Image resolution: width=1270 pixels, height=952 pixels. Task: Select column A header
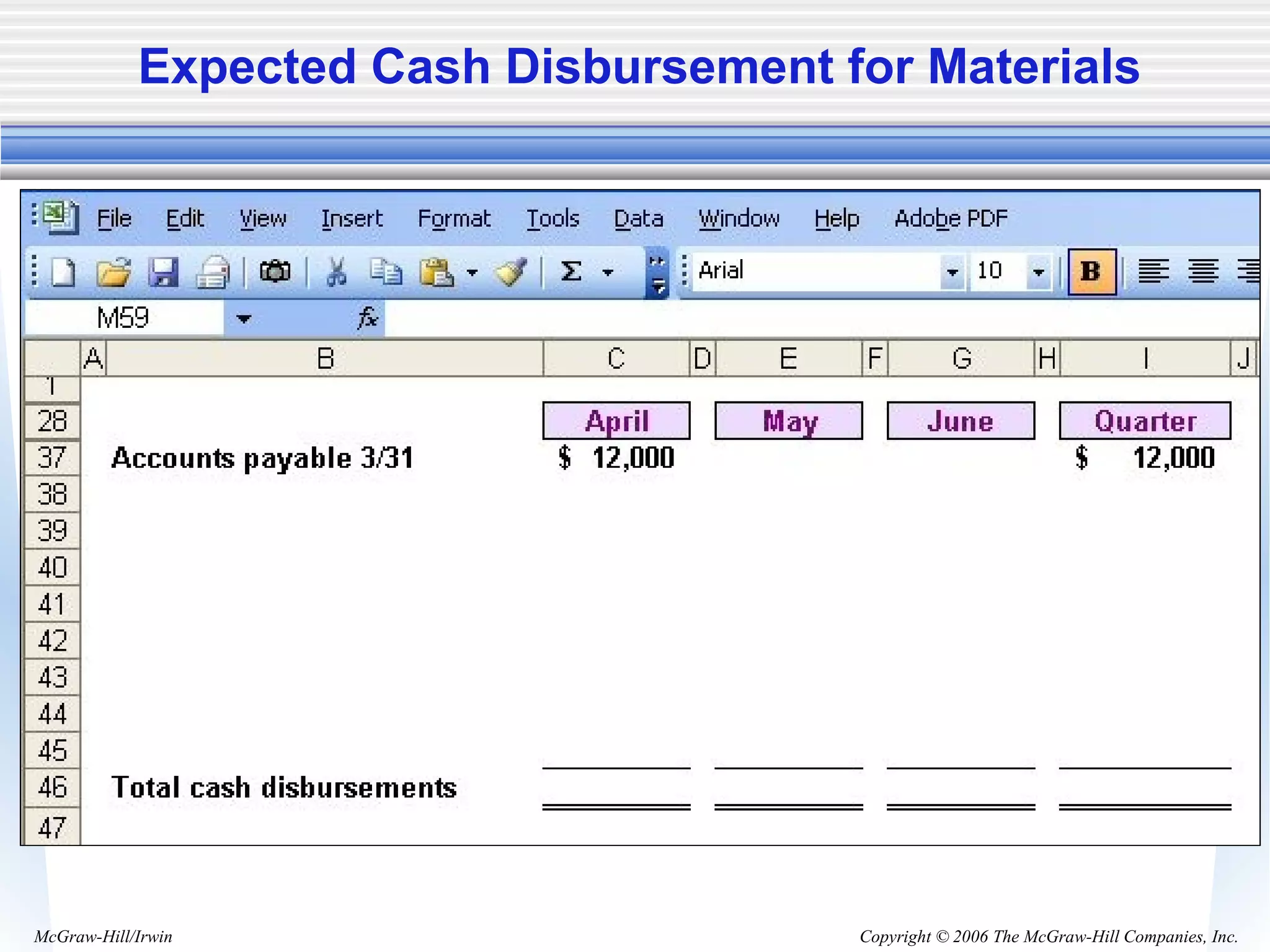click(94, 358)
